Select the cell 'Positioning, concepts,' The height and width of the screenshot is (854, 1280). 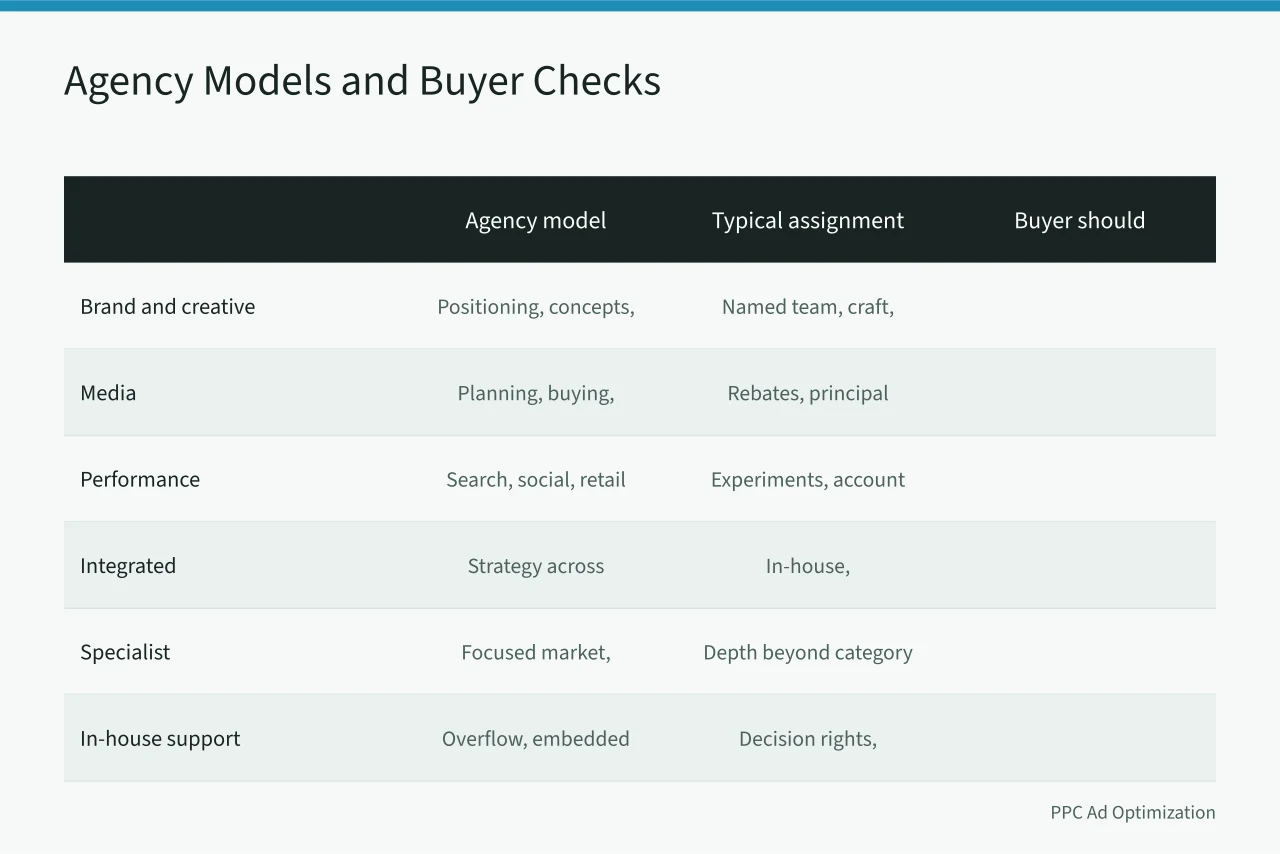[536, 307]
